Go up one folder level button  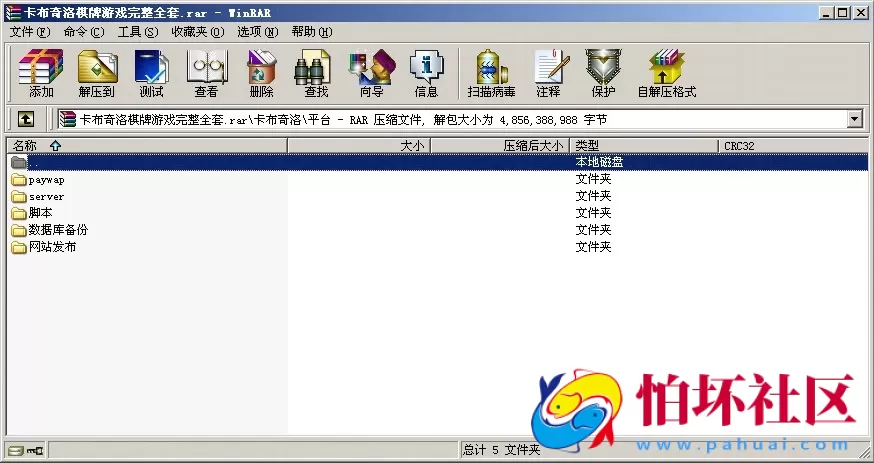point(26,119)
